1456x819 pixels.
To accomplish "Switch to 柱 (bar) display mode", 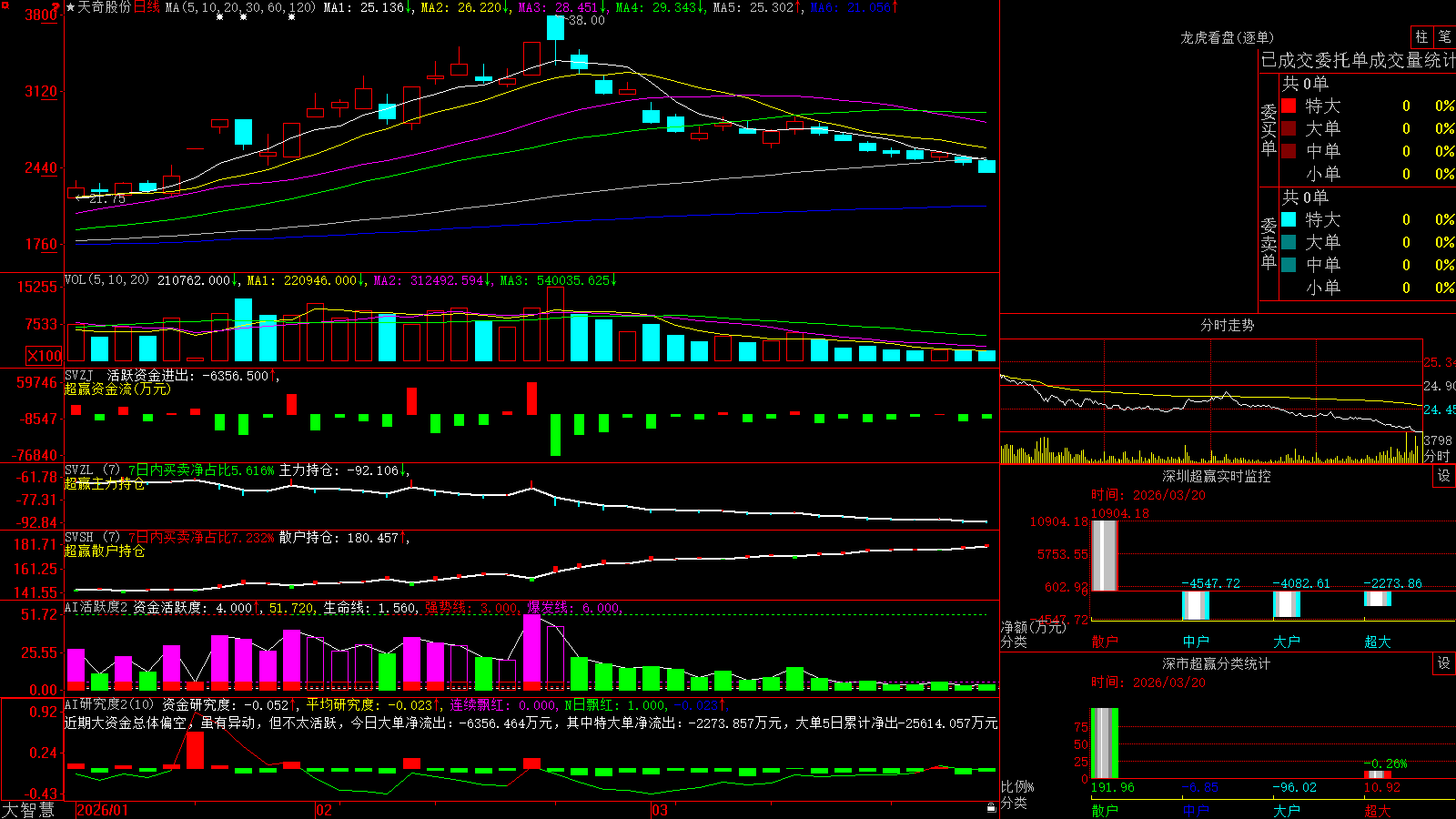I will [x=1421, y=36].
